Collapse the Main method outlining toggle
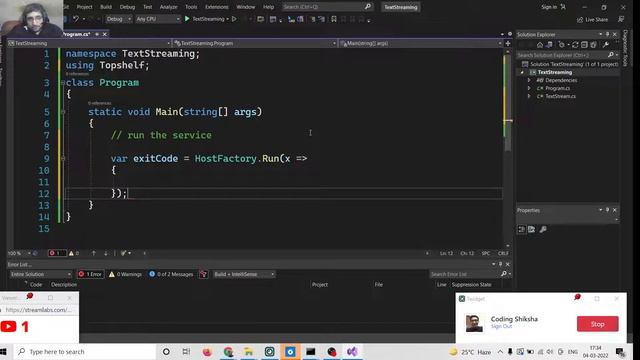The height and width of the screenshot is (360, 640). click(x=63, y=112)
